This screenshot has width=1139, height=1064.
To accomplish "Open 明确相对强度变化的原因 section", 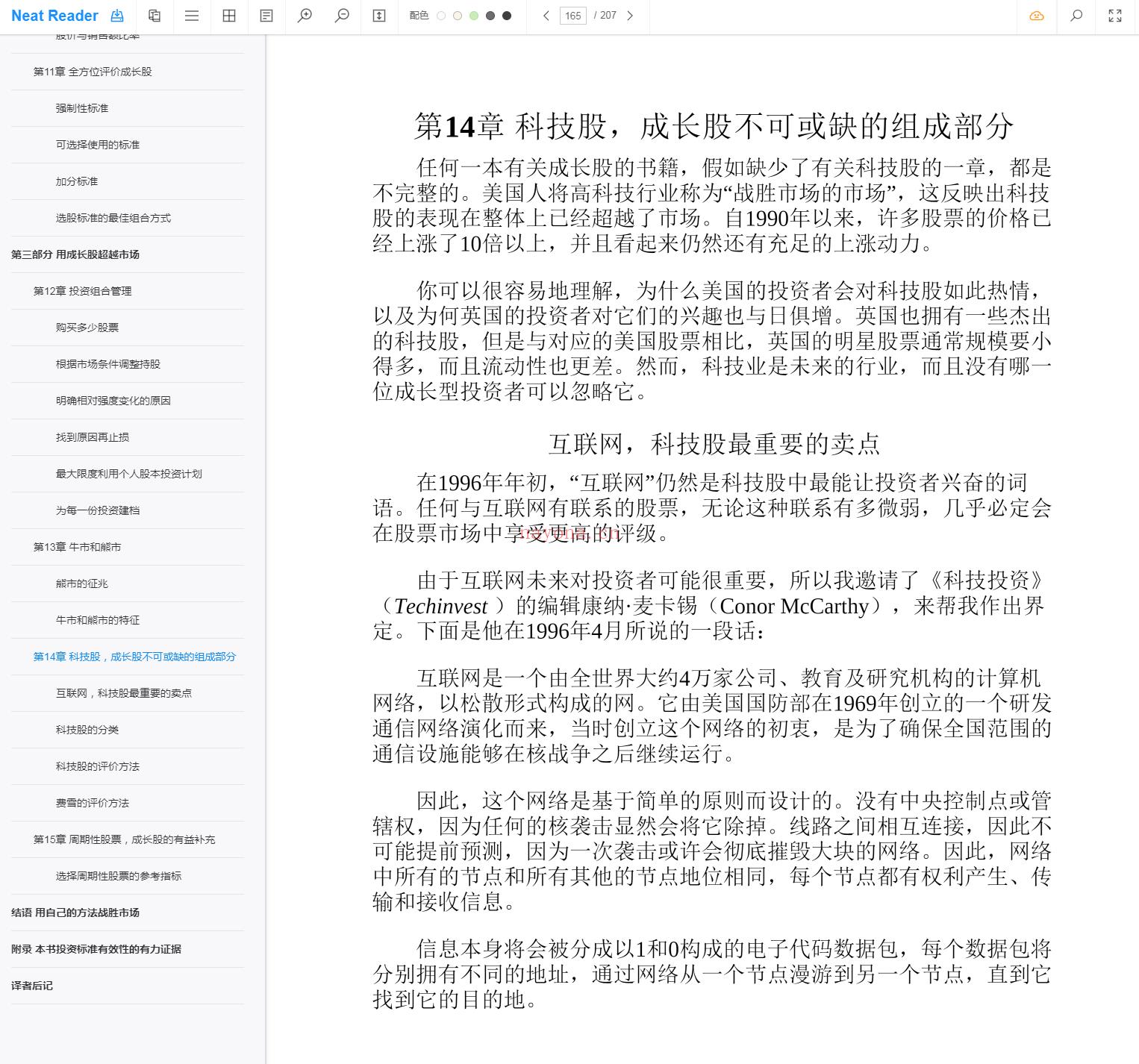I will click(113, 401).
